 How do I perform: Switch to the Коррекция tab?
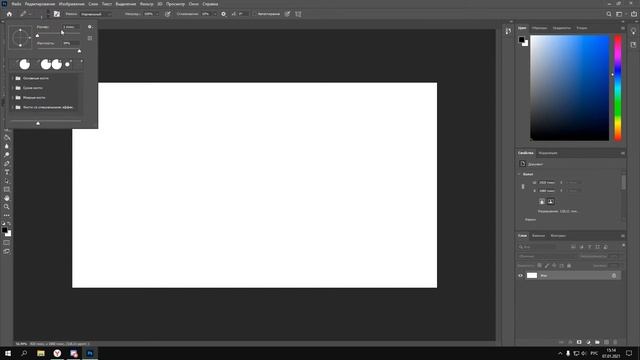548,153
